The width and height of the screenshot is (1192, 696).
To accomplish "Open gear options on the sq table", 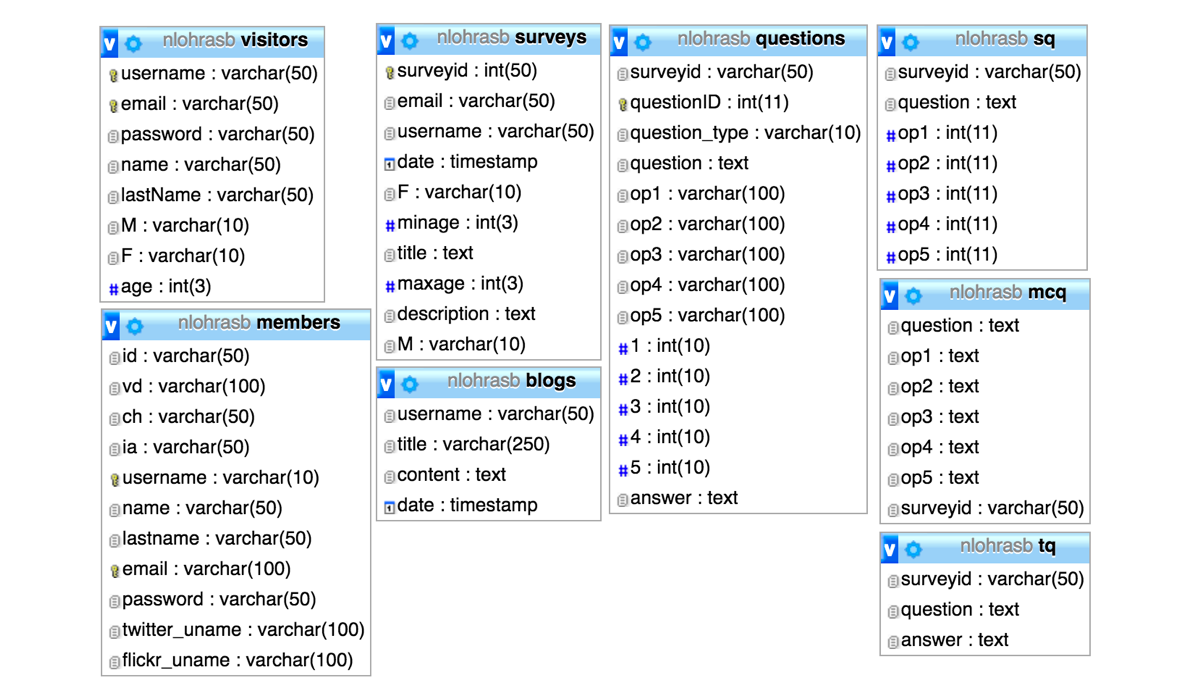I will (x=911, y=42).
